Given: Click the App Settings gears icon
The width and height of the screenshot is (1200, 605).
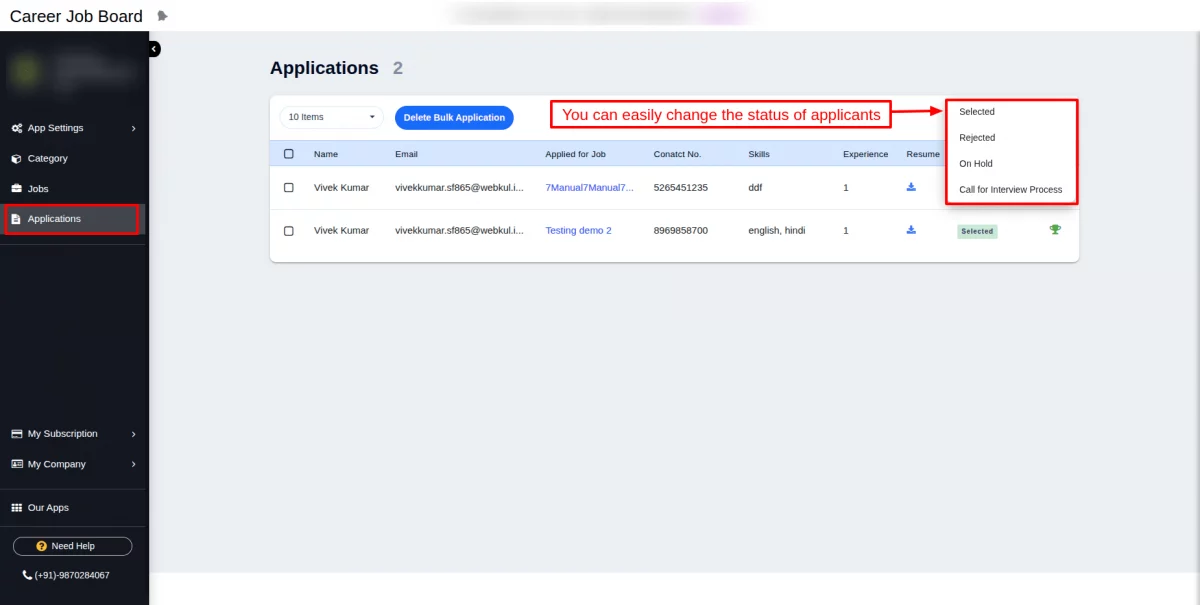Looking at the screenshot, I should [x=17, y=128].
